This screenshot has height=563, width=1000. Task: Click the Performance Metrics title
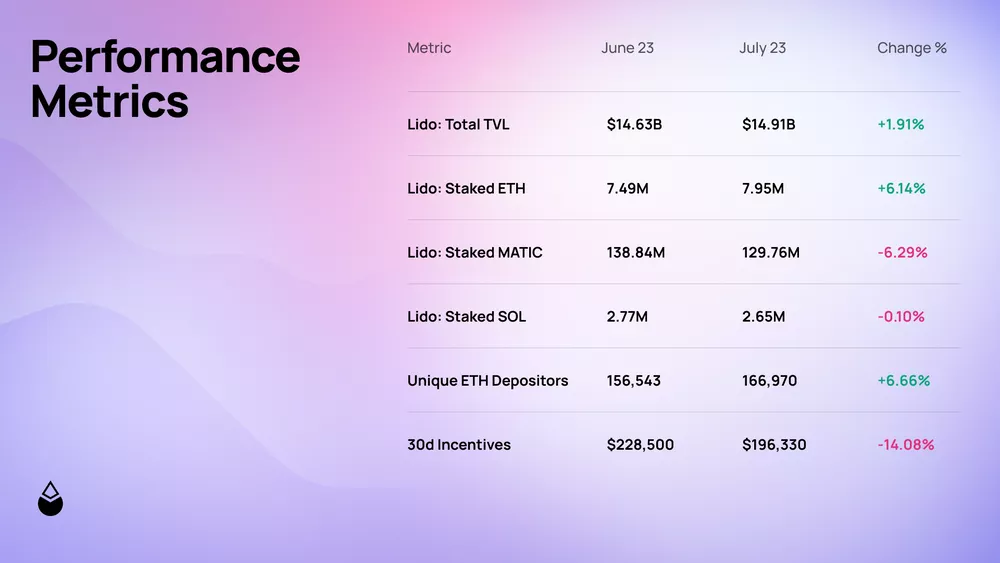[165, 79]
